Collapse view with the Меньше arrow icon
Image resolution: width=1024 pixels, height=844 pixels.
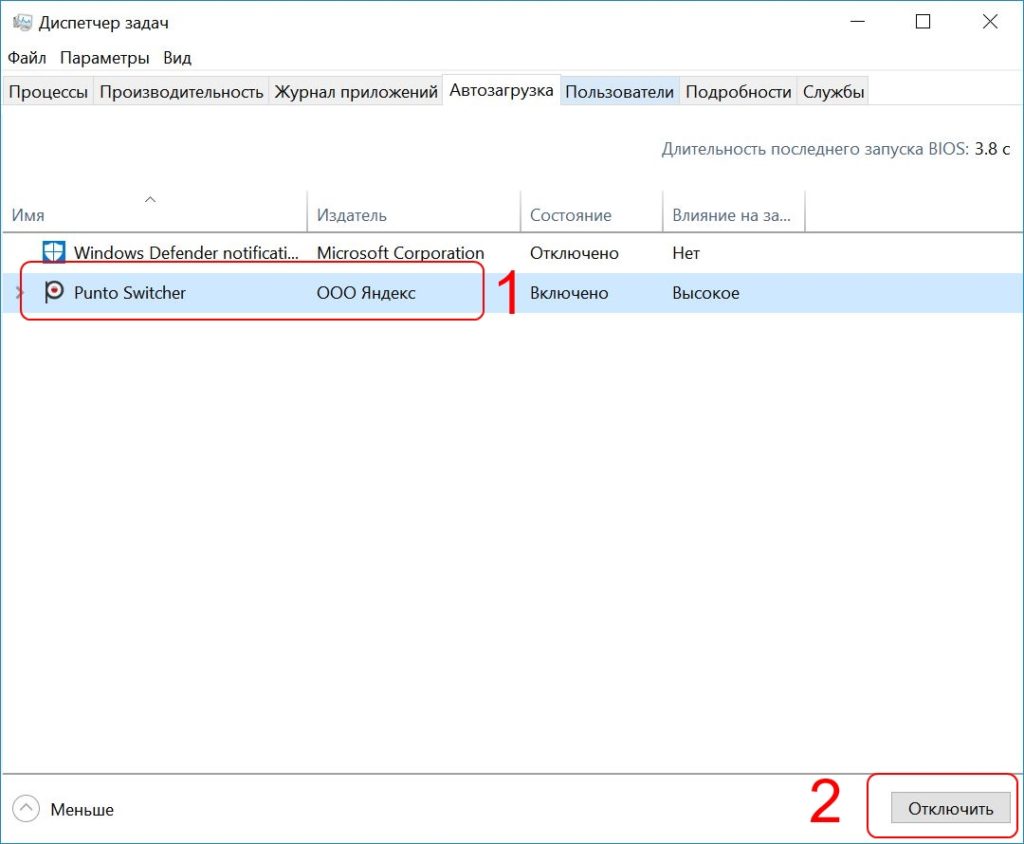(27, 809)
